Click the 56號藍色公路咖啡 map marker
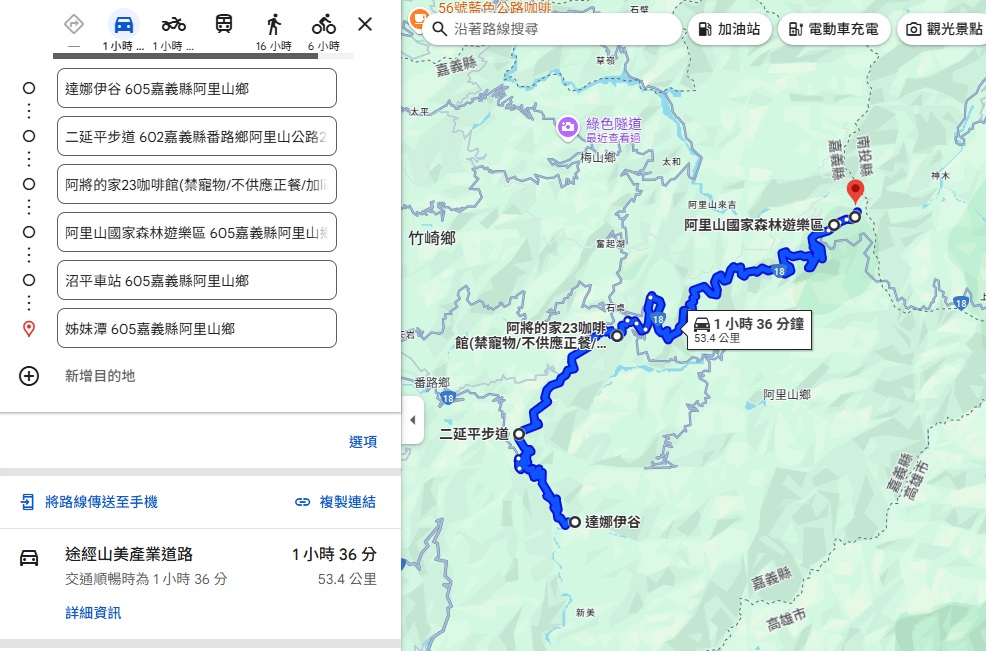The image size is (986, 651). tap(418, 17)
